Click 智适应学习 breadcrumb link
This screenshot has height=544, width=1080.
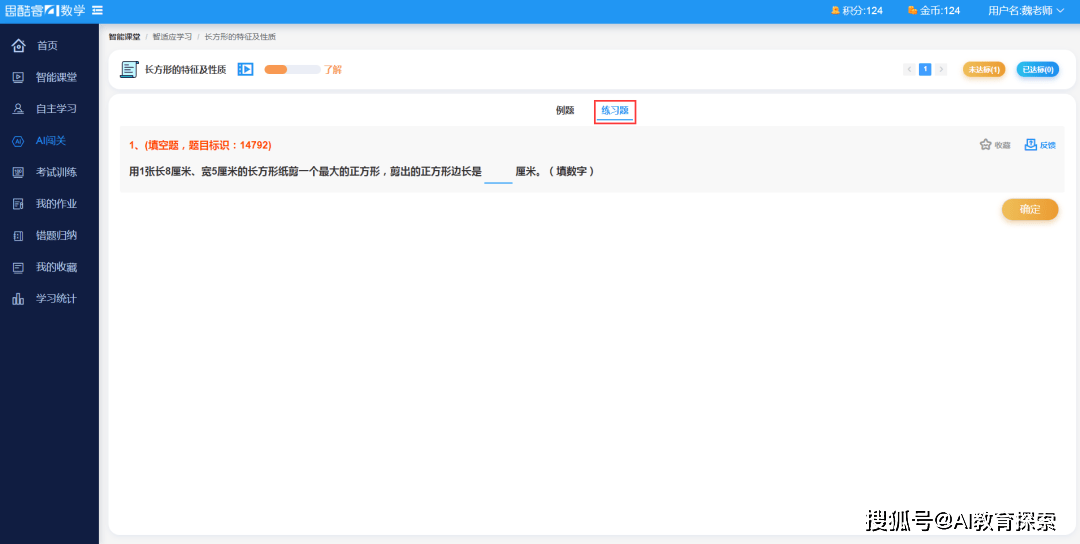(172, 36)
